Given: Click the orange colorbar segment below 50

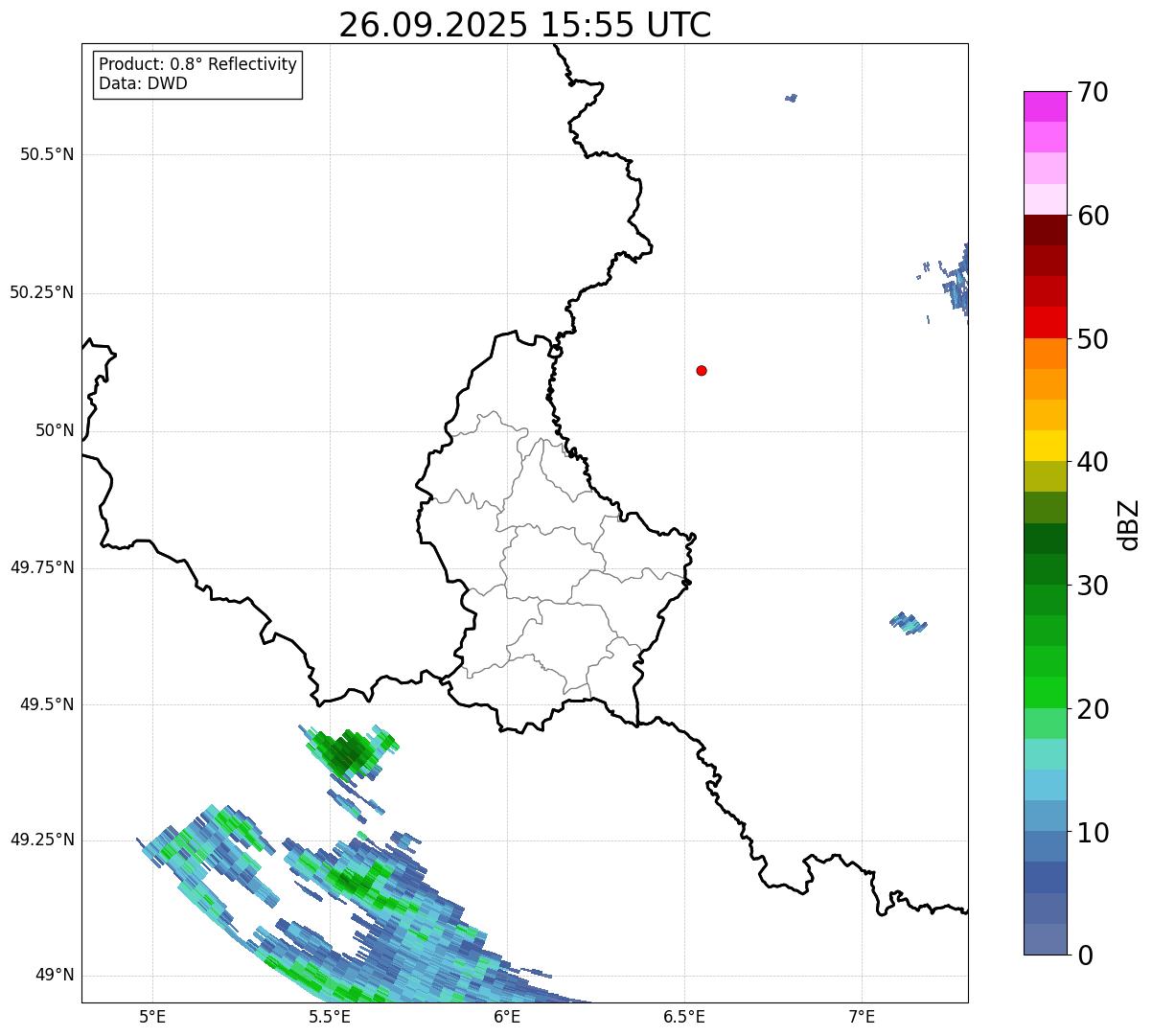Looking at the screenshot, I should (x=1046, y=354).
